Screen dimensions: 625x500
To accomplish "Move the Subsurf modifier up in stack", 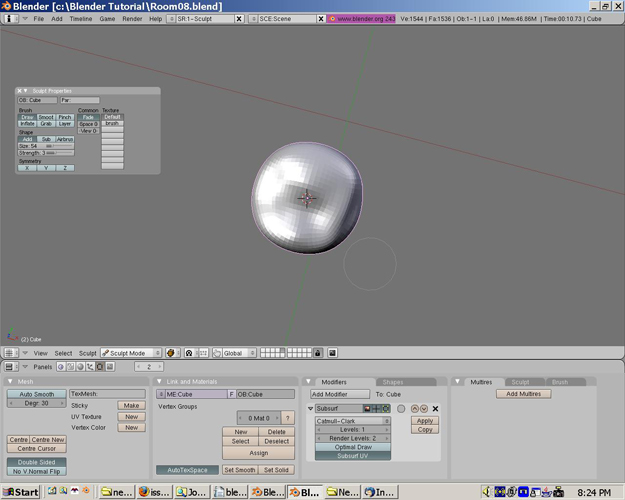I will tap(415, 409).
